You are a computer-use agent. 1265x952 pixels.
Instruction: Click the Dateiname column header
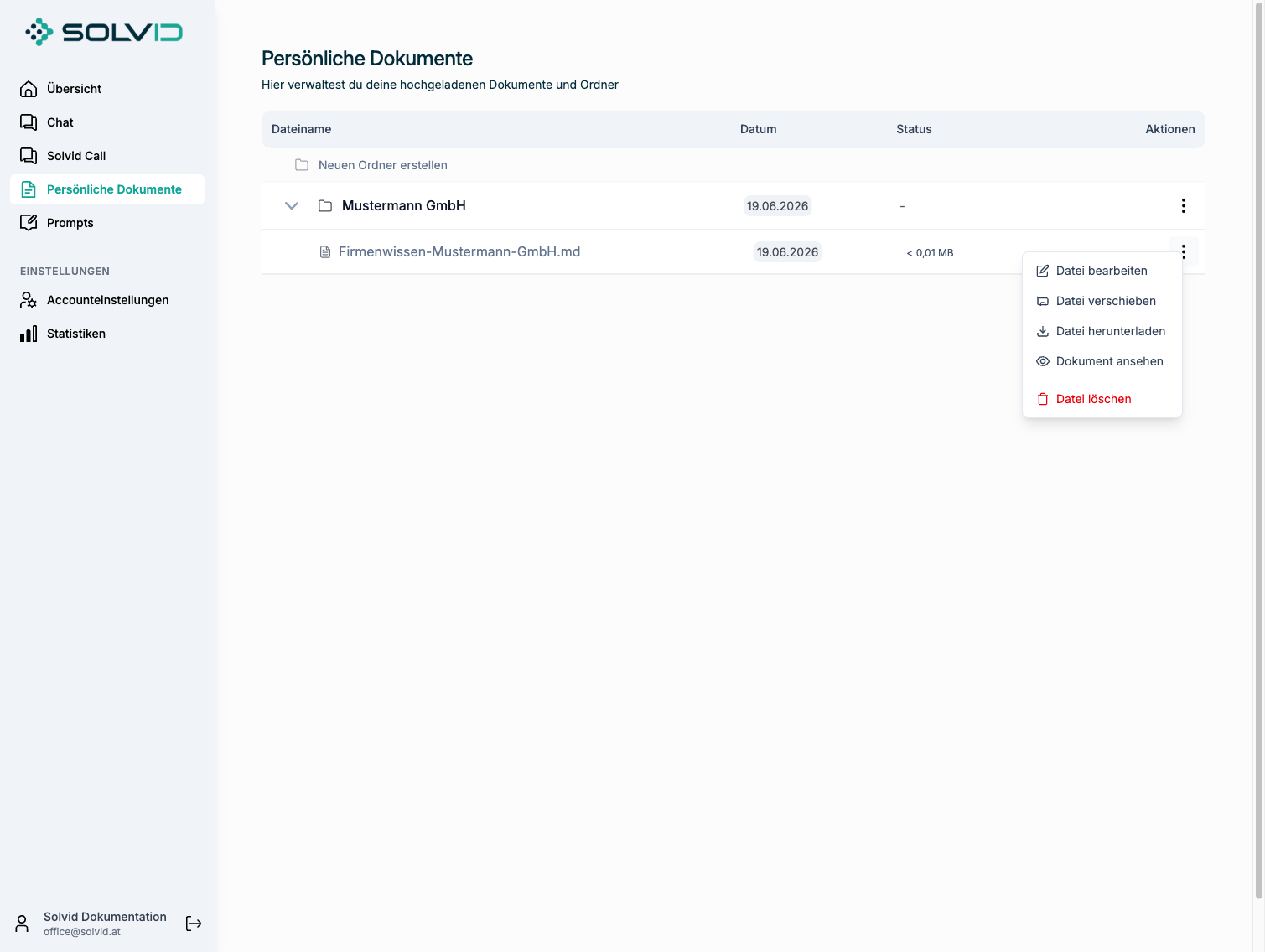[302, 129]
